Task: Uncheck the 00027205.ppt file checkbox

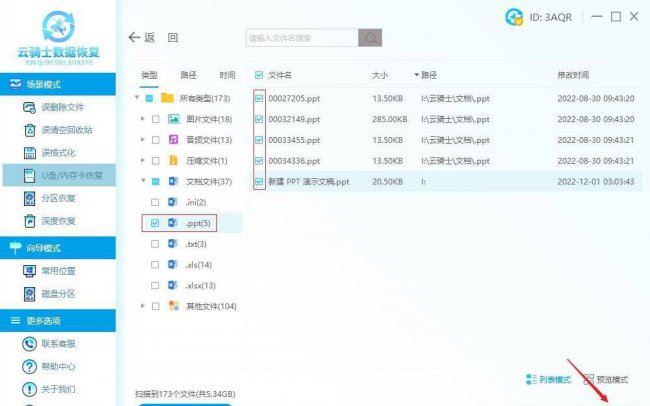Action: coord(259,98)
